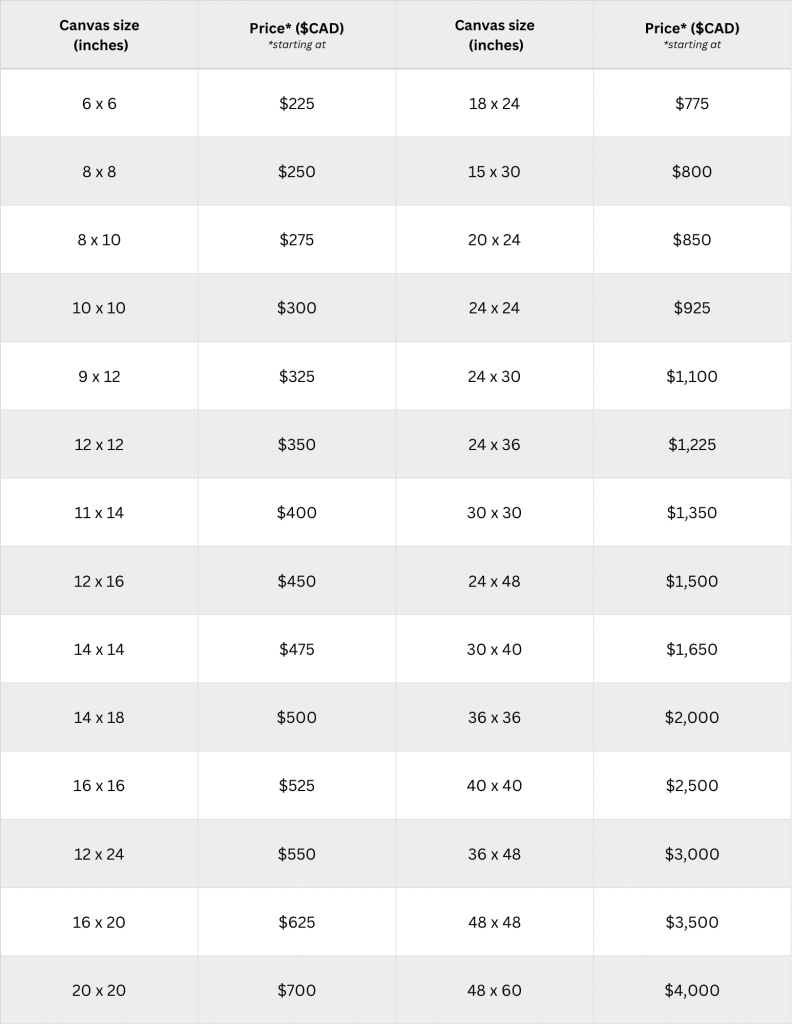This screenshot has width=792, height=1024.
Task: Select the $225 price cell
Action: click(297, 104)
